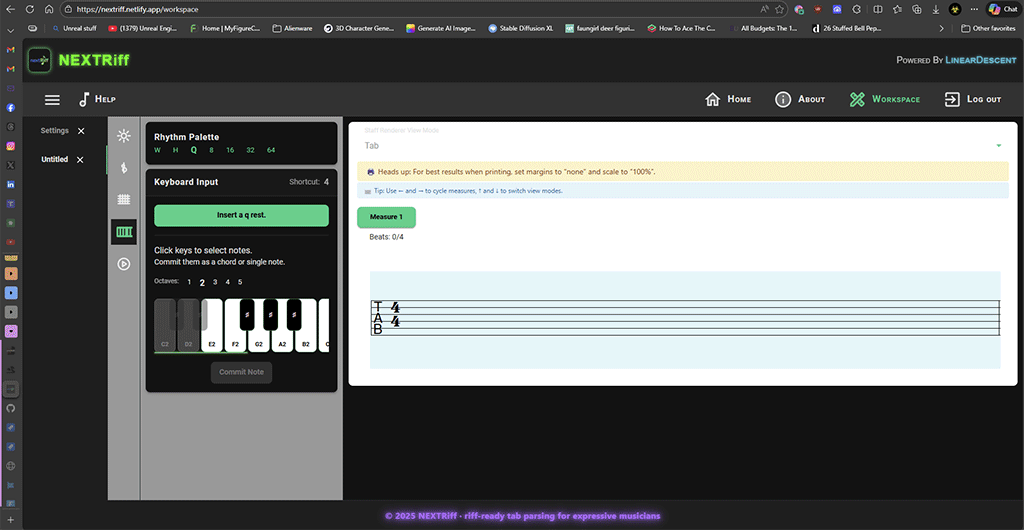Open the playback tool icon
Image resolution: width=1024 pixels, height=530 pixels.
click(x=124, y=264)
